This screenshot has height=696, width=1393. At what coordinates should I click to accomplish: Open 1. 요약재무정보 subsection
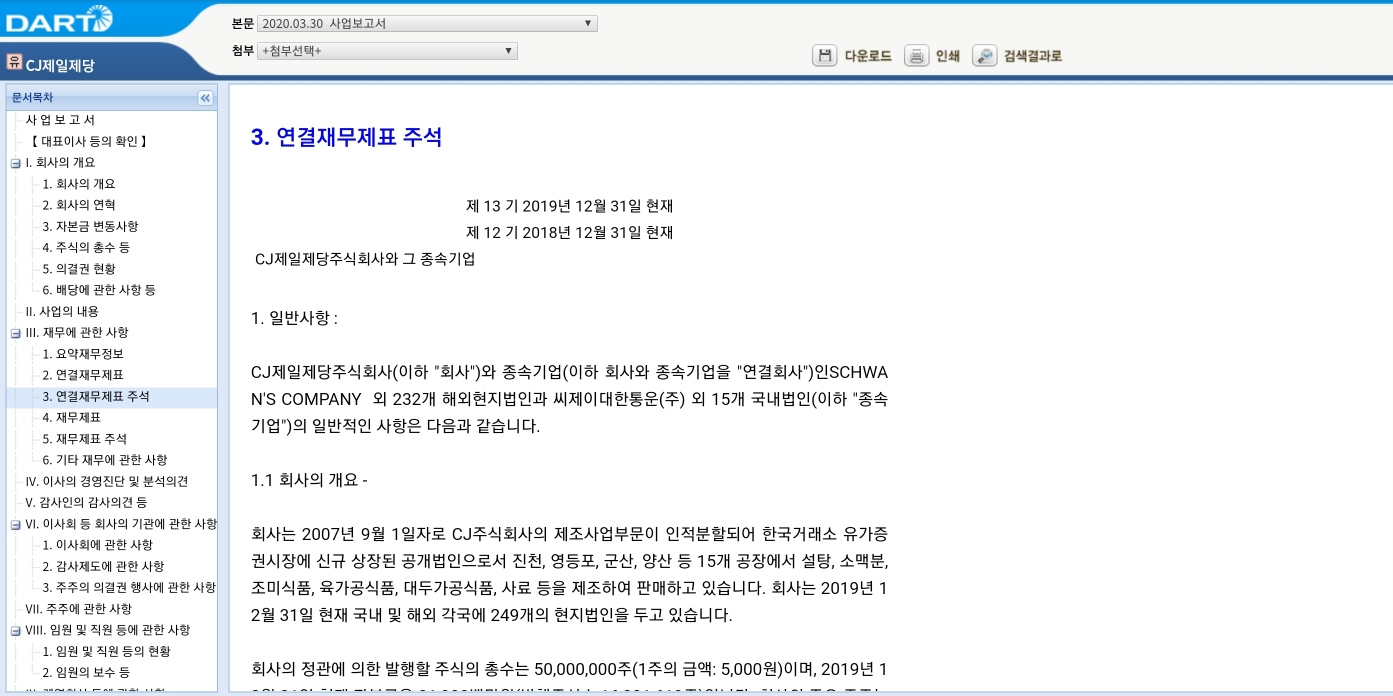[x=83, y=354]
